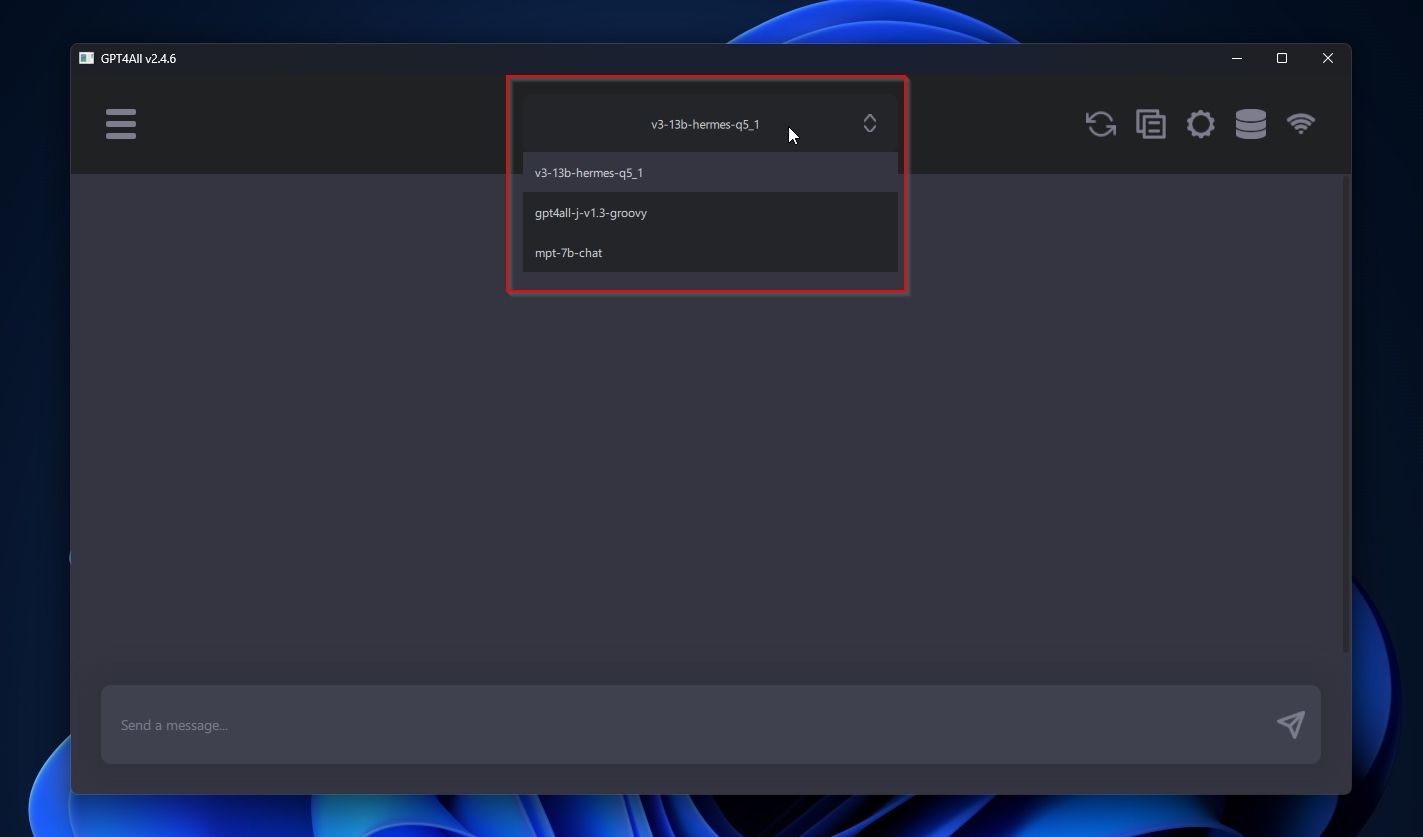Screen dimensions: 1423x837
Task: Open the database collections icon
Action: point(1251,124)
